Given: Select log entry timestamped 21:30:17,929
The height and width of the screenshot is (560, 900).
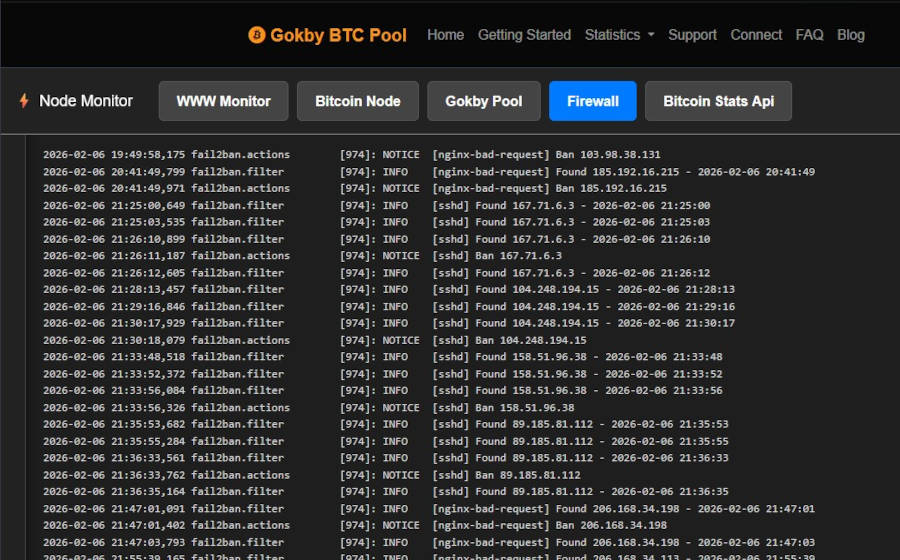Looking at the screenshot, I should [x=389, y=323].
